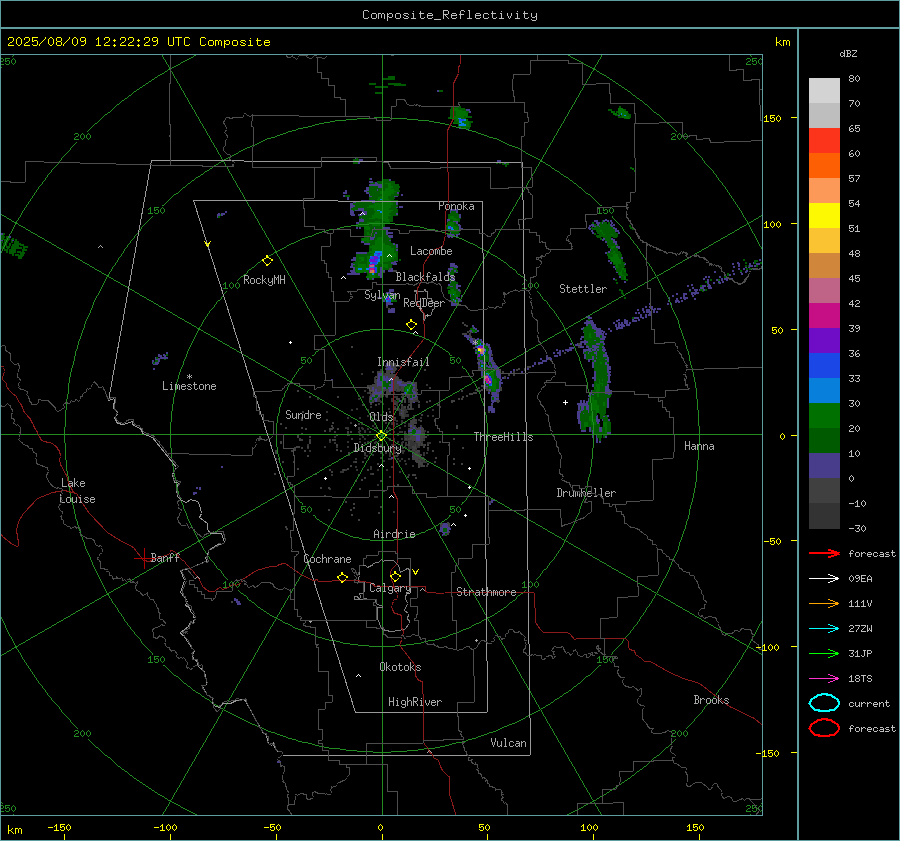Image resolution: width=900 pixels, height=841 pixels.
Task: Pick the magenta 39-42 dBZ swatch
Action: click(824, 315)
